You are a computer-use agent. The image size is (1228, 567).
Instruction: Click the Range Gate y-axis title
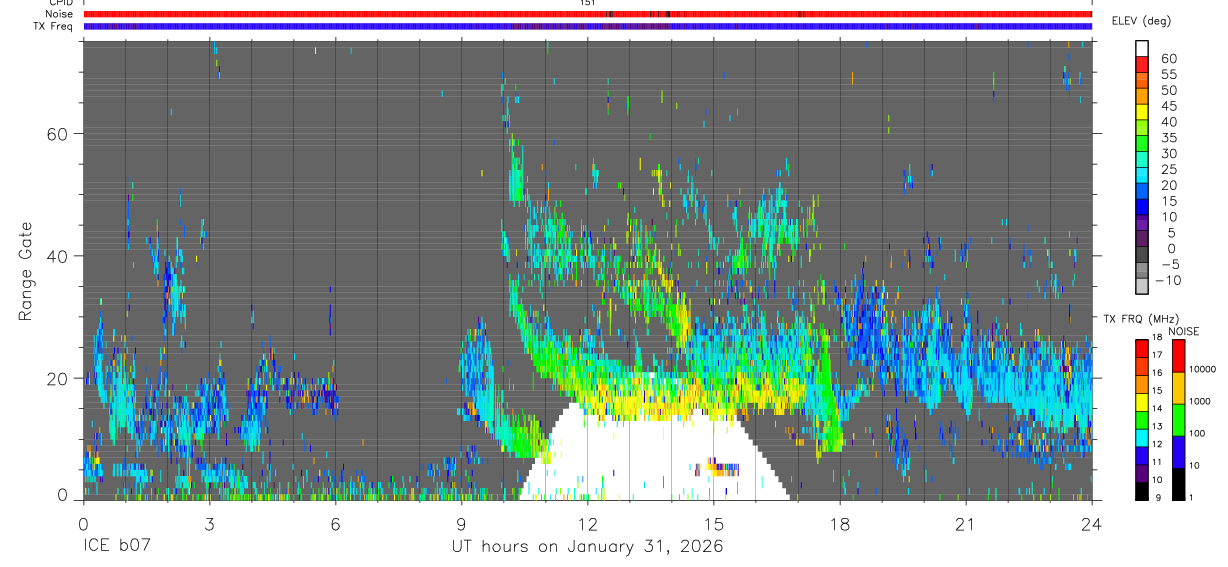(25, 272)
